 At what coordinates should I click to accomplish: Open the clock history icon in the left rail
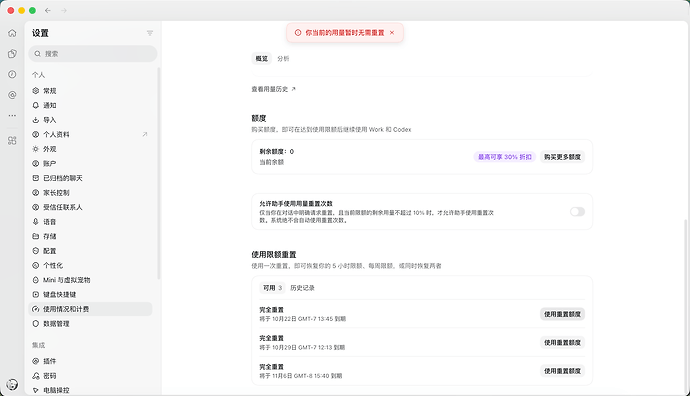point(12,74)
